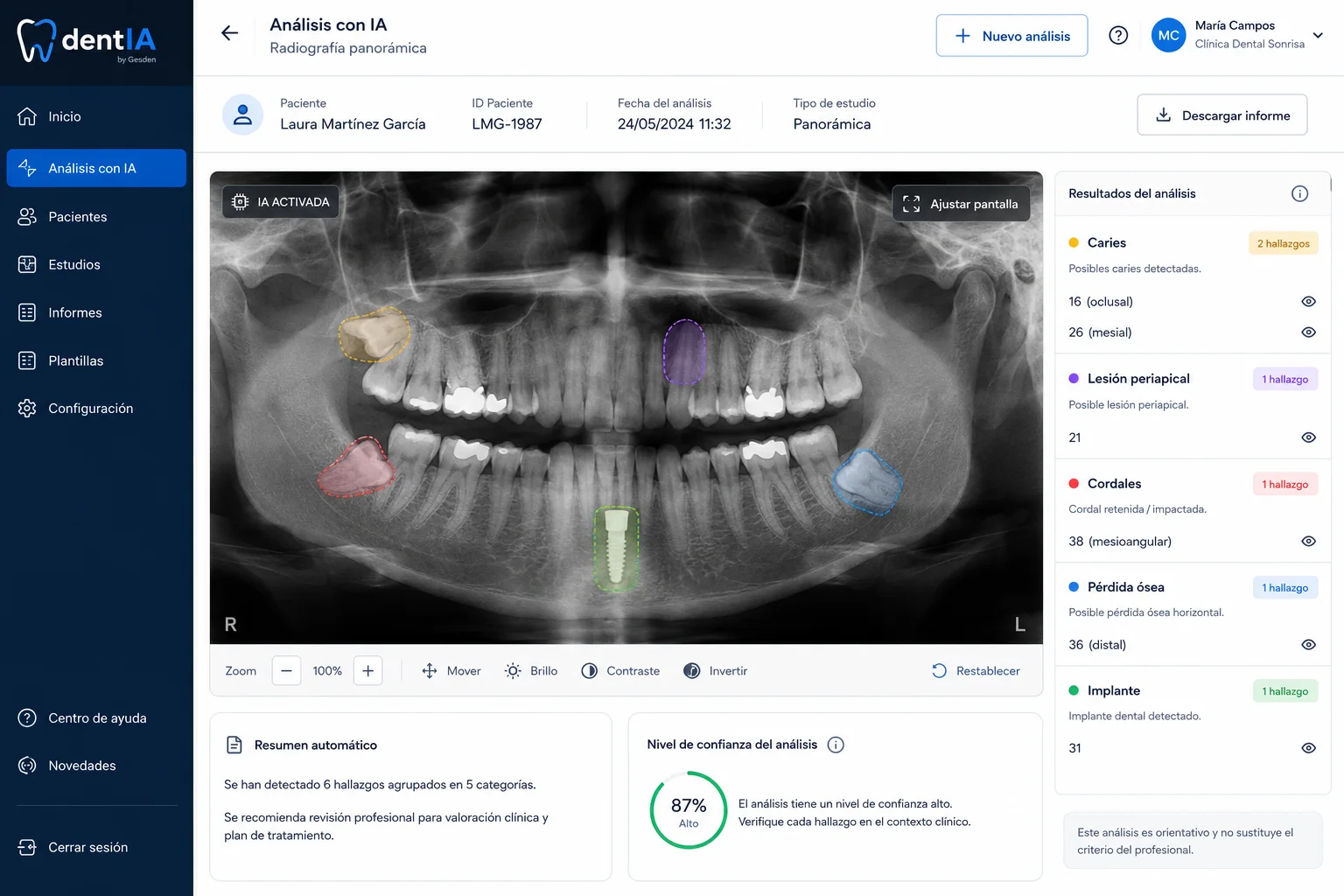Click patient ID LMG-1987

click(507, 124)
